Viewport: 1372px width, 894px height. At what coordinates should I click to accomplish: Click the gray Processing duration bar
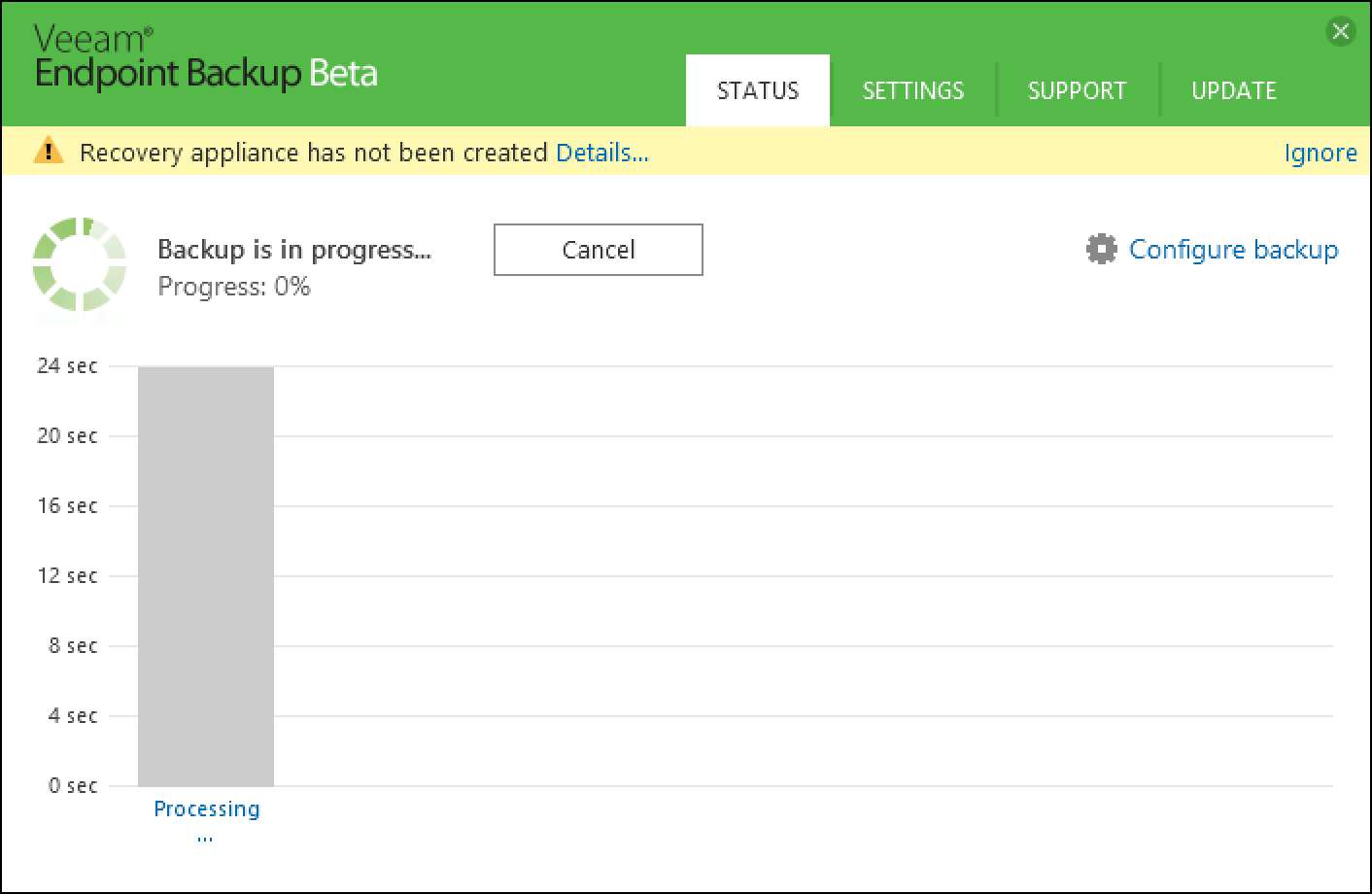click(206, 576)
